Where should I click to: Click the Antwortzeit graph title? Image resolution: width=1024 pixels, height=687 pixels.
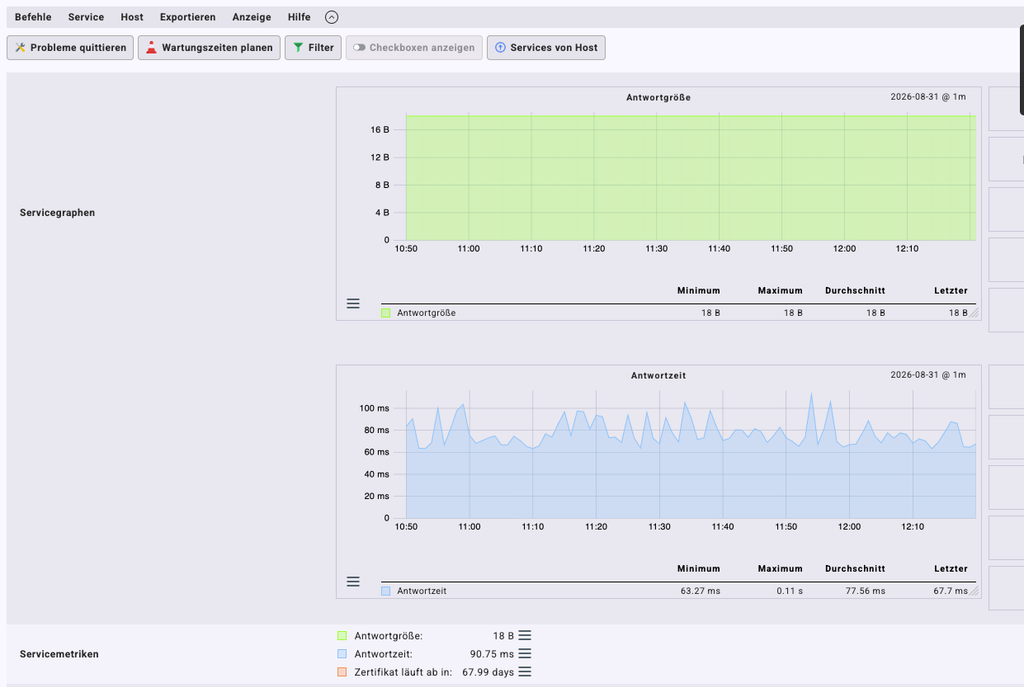click(658, 375)
